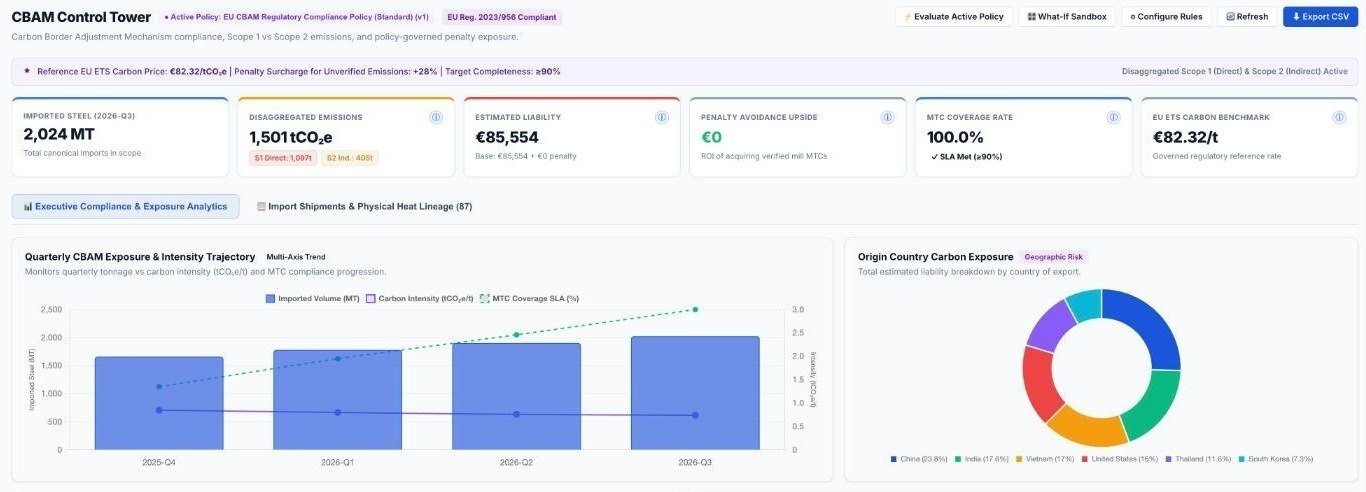The height and width of the screenshot is (492, 1366).
Task: Click Disaggregated Scope 1 & Scope 2 Active text
Action: [1235, 72]
